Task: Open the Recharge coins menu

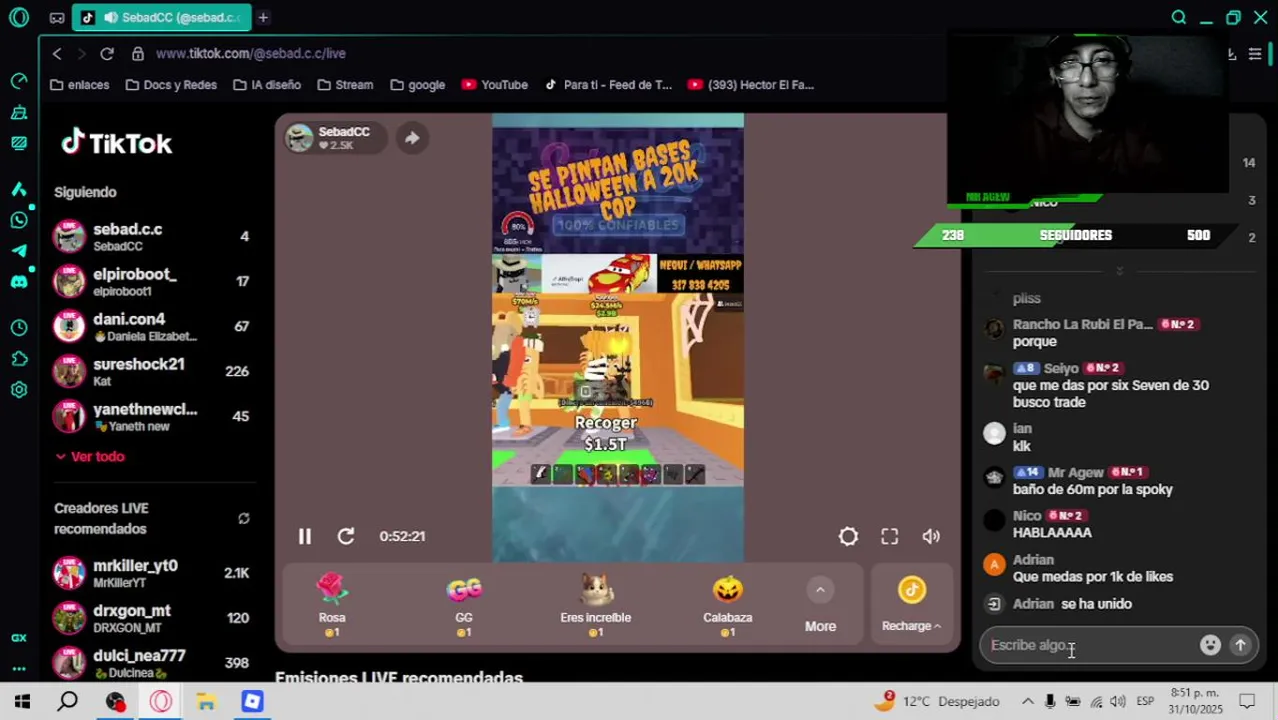Action: click(911, 605)
